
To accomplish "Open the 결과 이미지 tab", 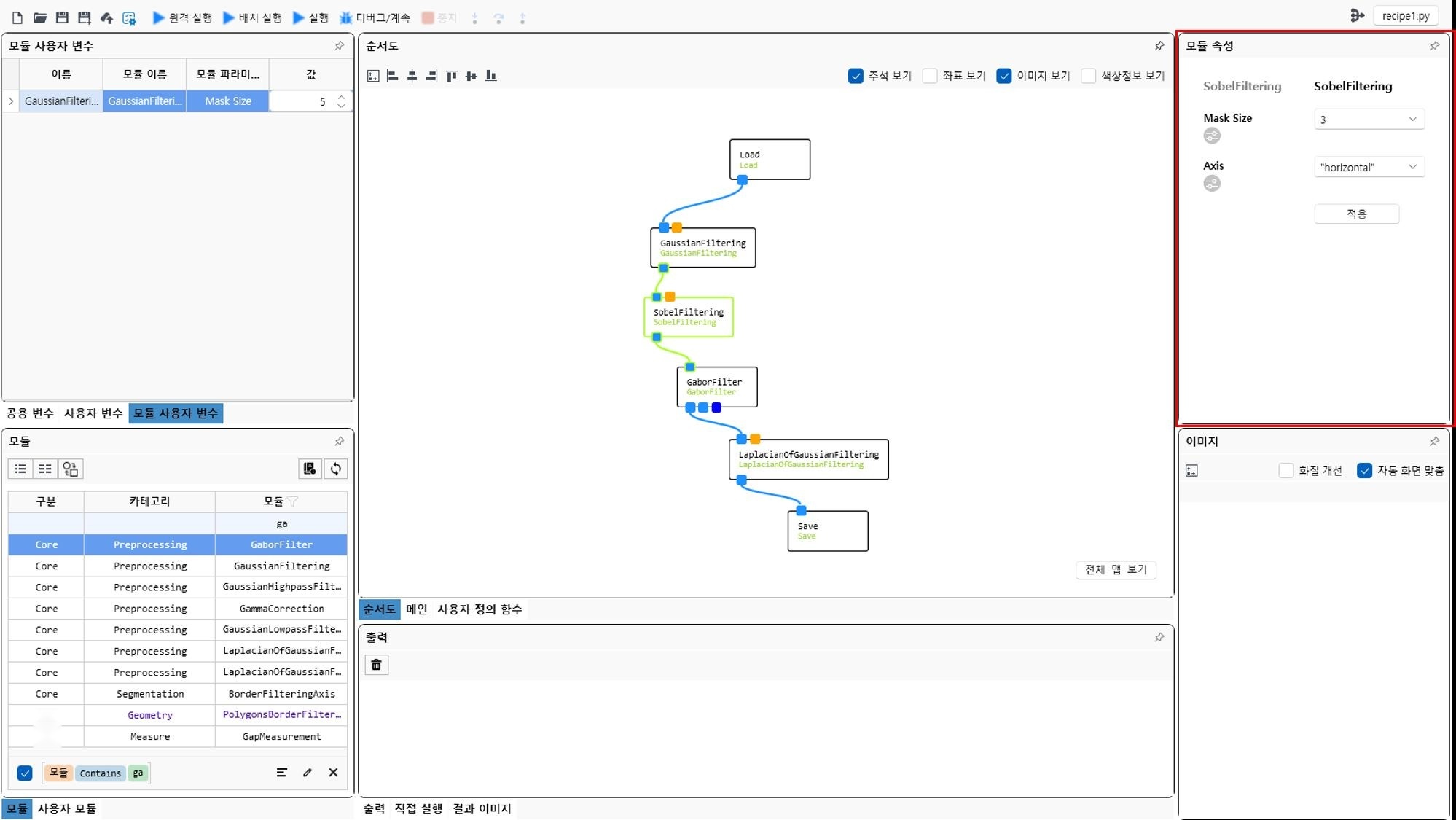I will pos(482,808).
